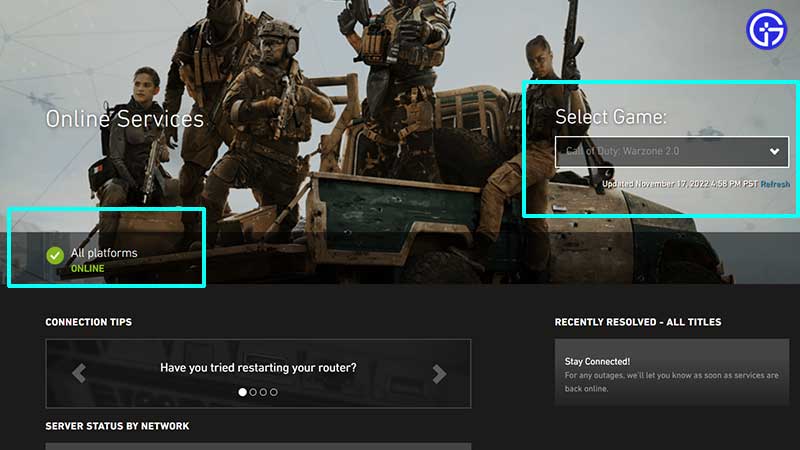Image resolution: width=800 pixels, height=450 pixels.
Task: Show the previous connection tip with the left arrow
Action: click(79, 373)
